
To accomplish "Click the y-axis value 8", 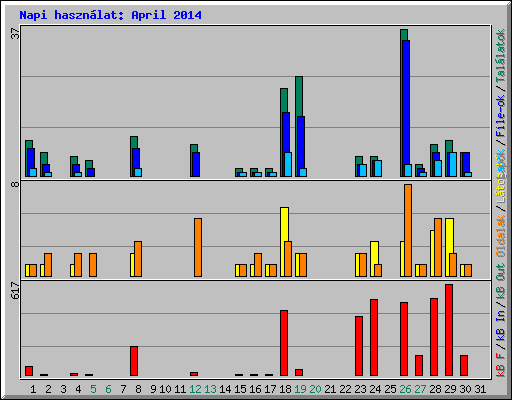I will (x=15, y=184).
